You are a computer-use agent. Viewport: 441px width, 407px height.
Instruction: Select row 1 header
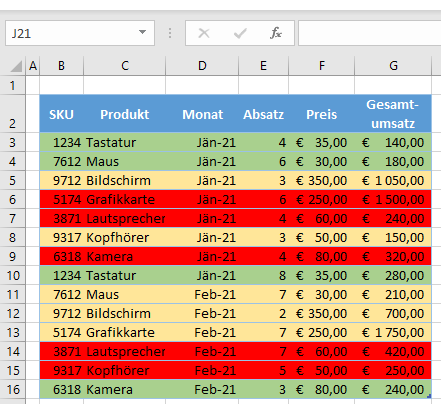click(x=13, y=85)
